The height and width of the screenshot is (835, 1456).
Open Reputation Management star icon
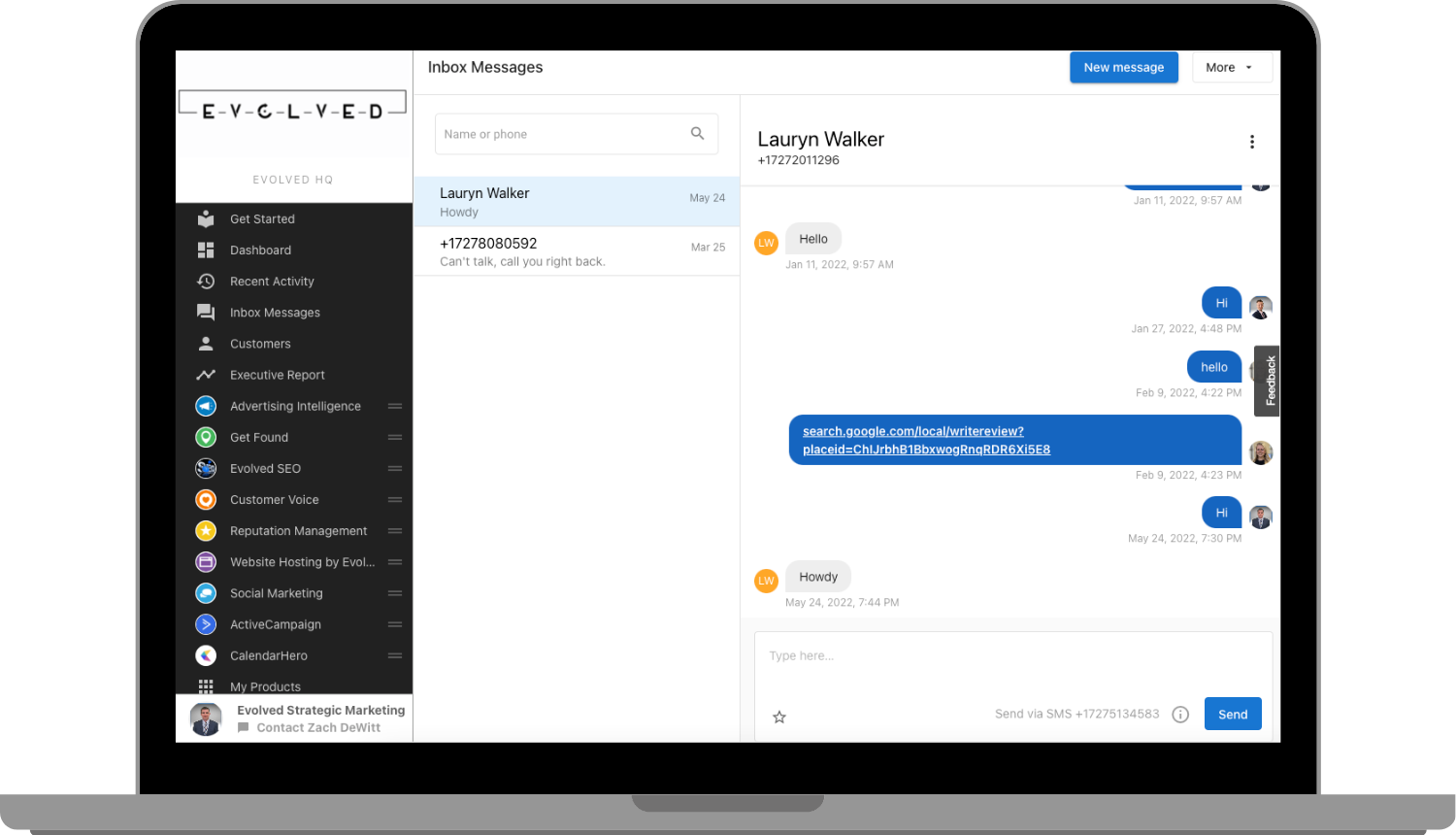point(205,530)
